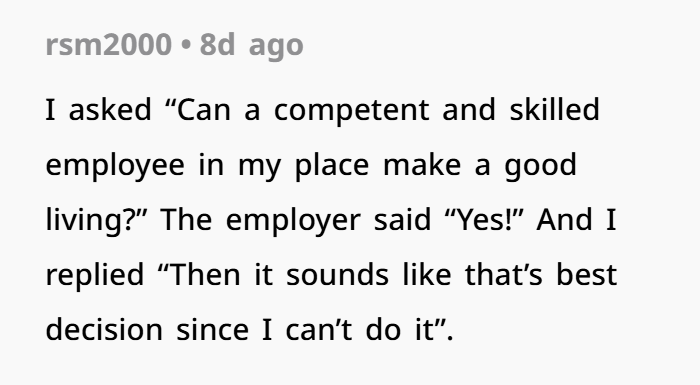
Task: Click the "8d ago" comment timestamp
Action: pyautogui.click(x=251, y=45)
